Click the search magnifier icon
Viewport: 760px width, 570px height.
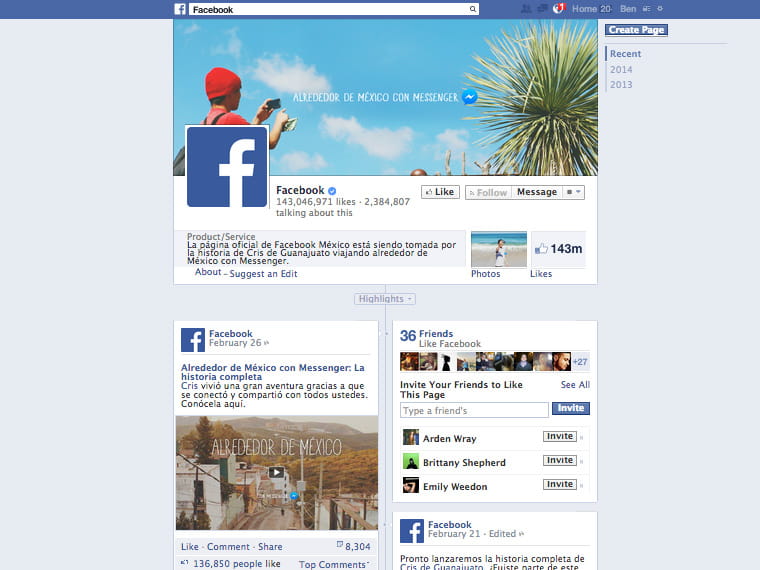[x=473, y=9]
